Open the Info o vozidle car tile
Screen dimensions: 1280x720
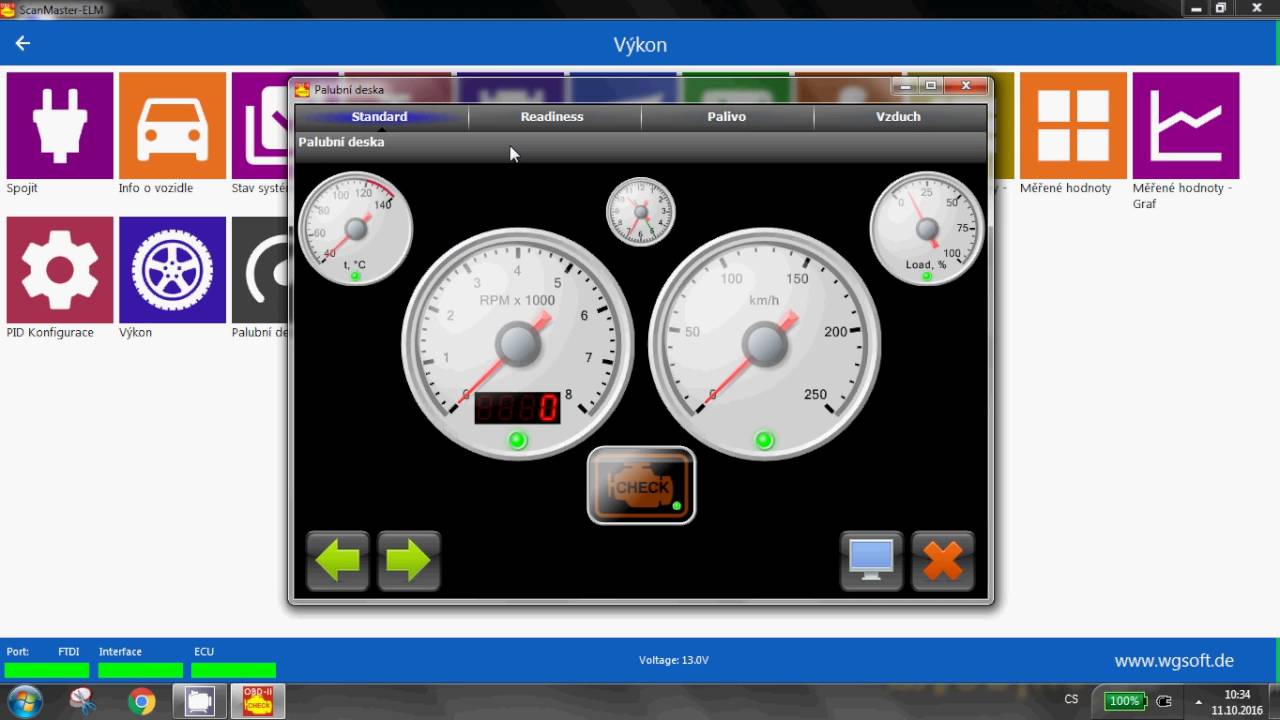[x=172, y=126]
